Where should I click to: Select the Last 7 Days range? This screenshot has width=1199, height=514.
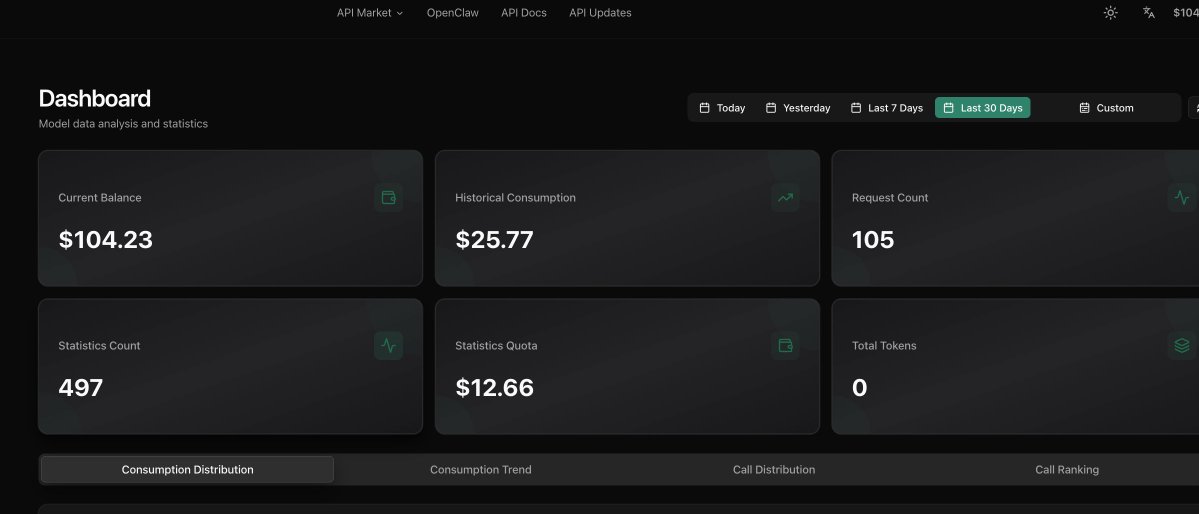(x=887, y=108)
